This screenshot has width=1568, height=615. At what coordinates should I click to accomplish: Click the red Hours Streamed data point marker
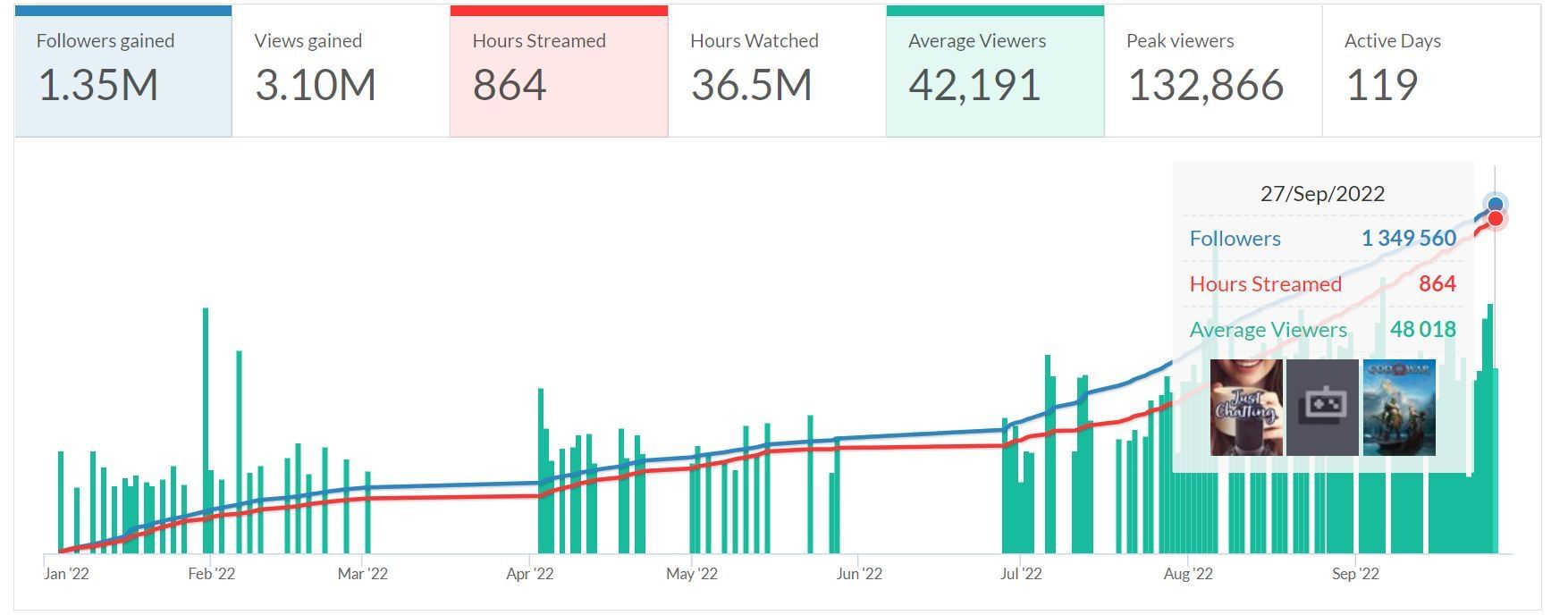[1495, 220]
